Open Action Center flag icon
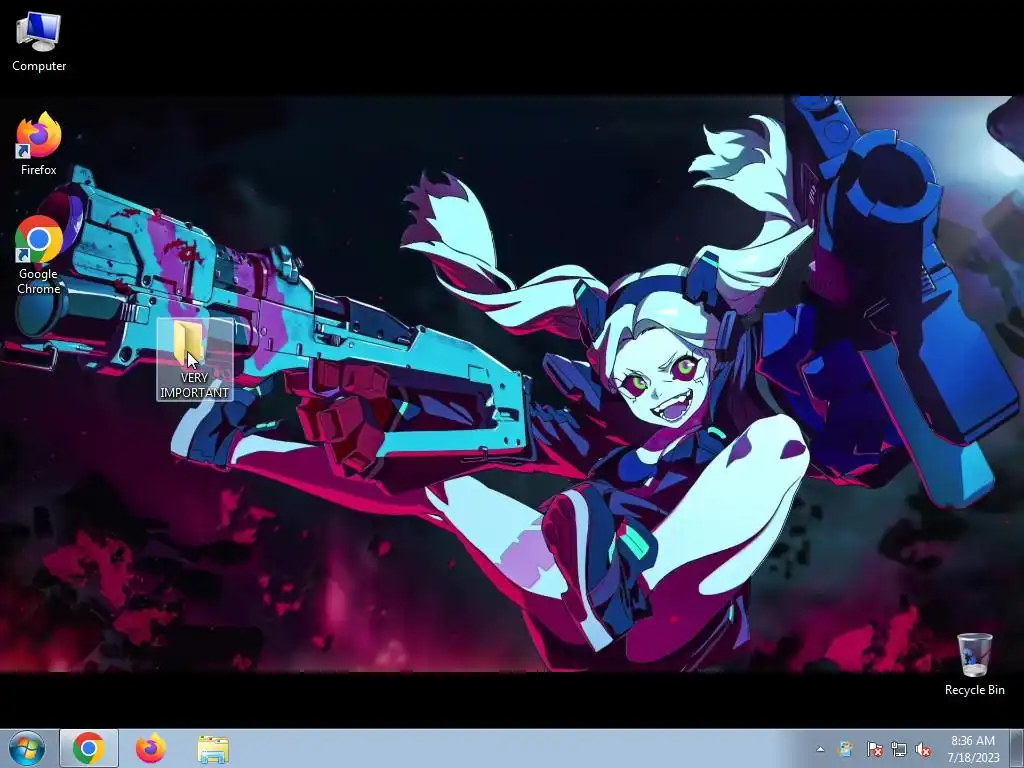Viewport: 1024px width, 768px height. point(874,749)
